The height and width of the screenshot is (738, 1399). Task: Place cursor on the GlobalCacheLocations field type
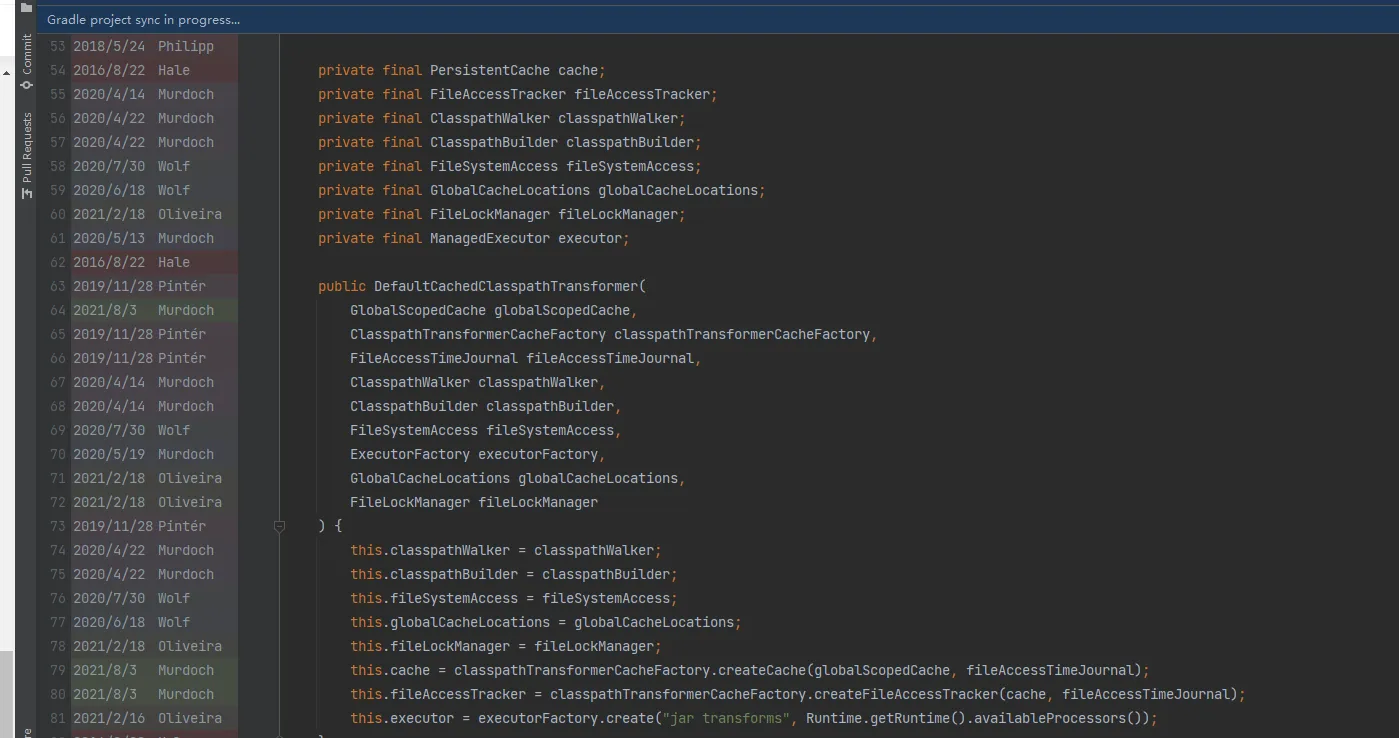tap(510, 190)
